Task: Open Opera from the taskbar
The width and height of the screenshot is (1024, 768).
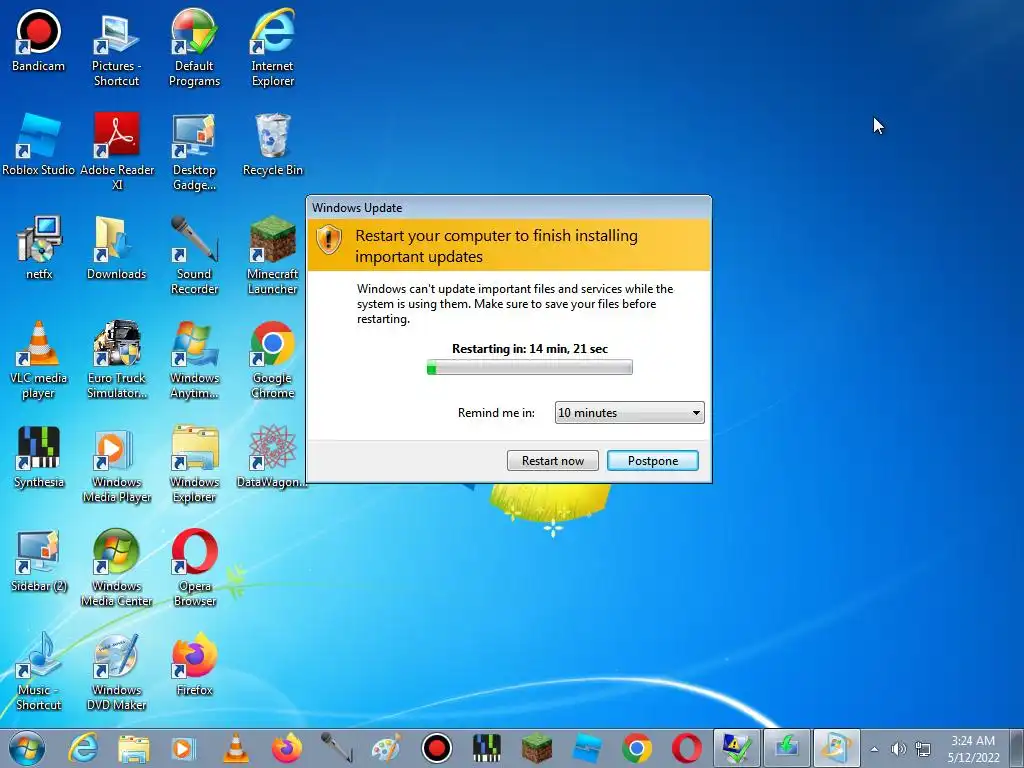Action: point(686,748)
